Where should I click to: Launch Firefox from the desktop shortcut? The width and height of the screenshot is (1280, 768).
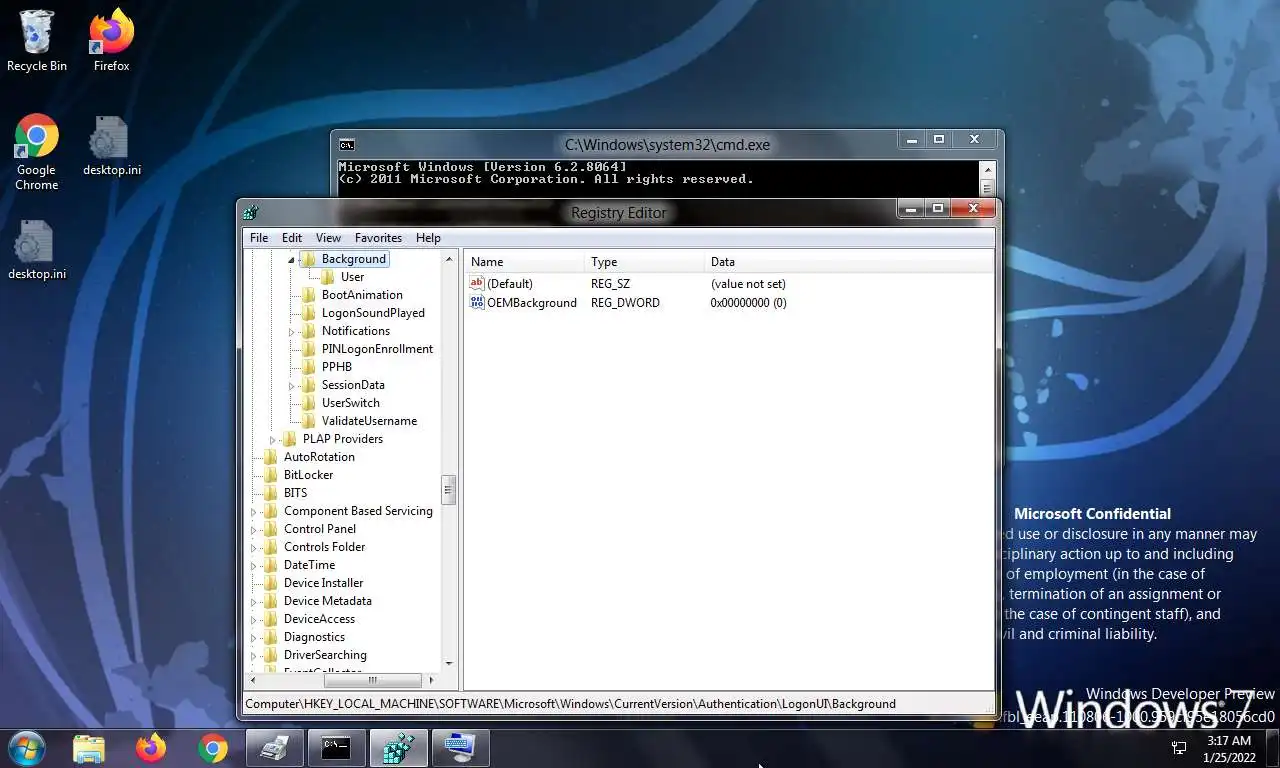click(111, 41)
